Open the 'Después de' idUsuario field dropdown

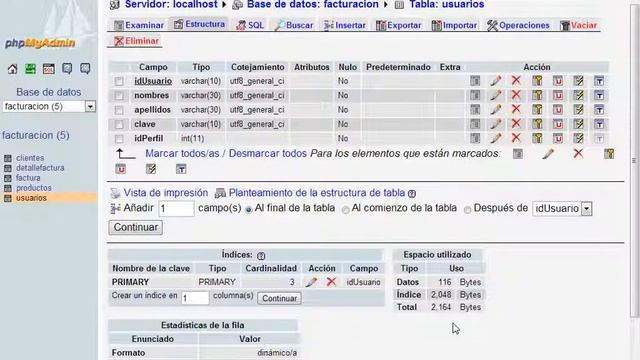[562, 209]
